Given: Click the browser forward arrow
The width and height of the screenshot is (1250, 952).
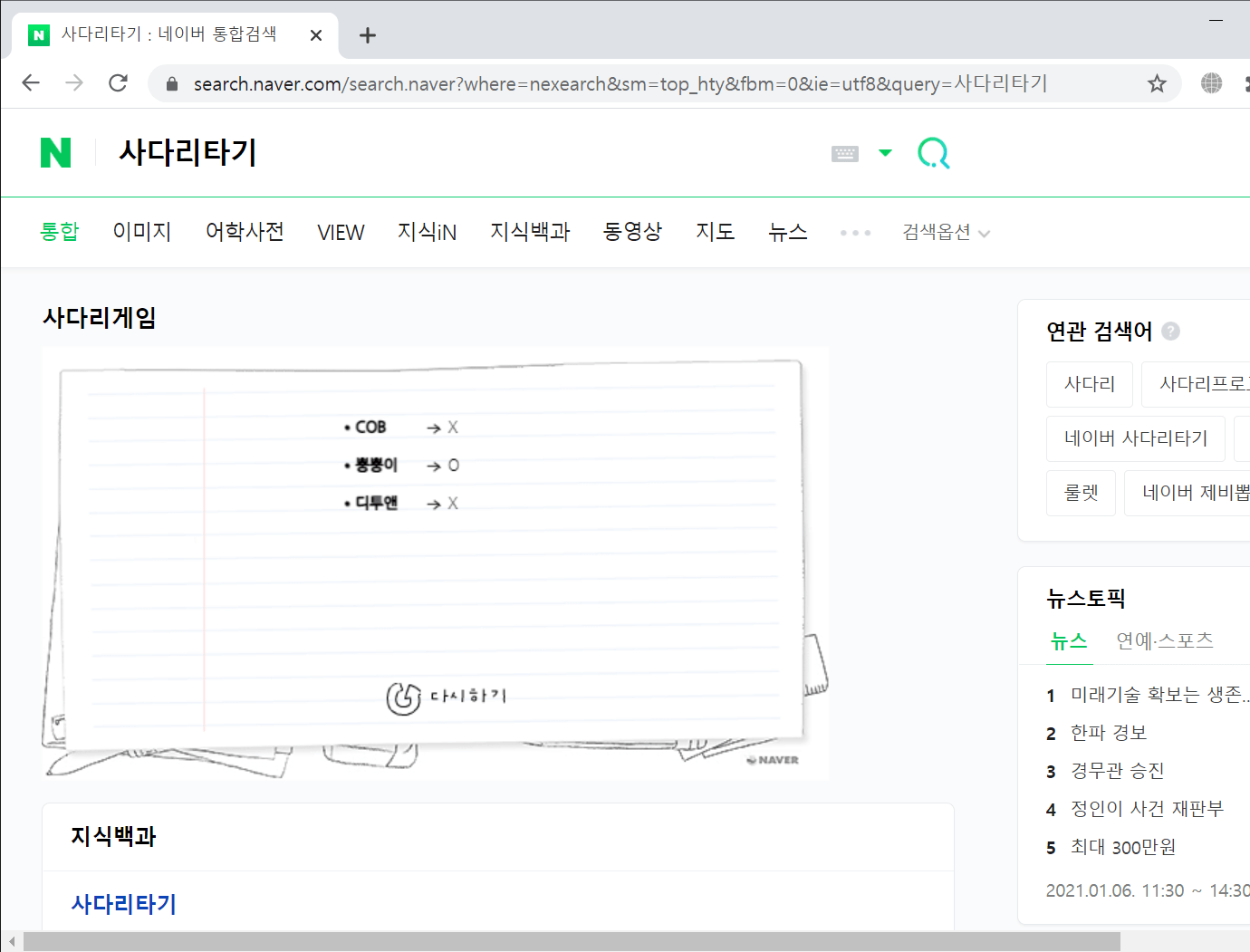Looking at the screenshot, I should 74,83.
